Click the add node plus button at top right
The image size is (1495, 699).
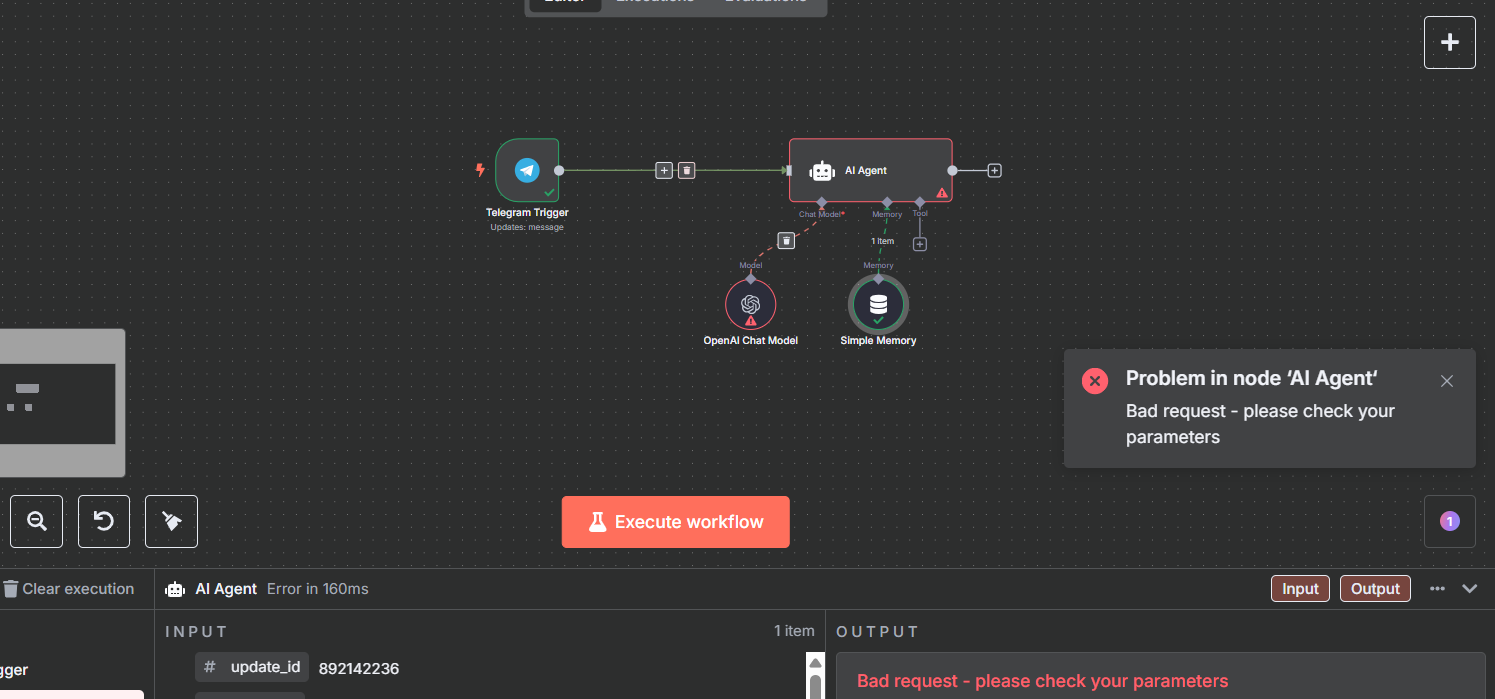click(x=1450, y=42)
